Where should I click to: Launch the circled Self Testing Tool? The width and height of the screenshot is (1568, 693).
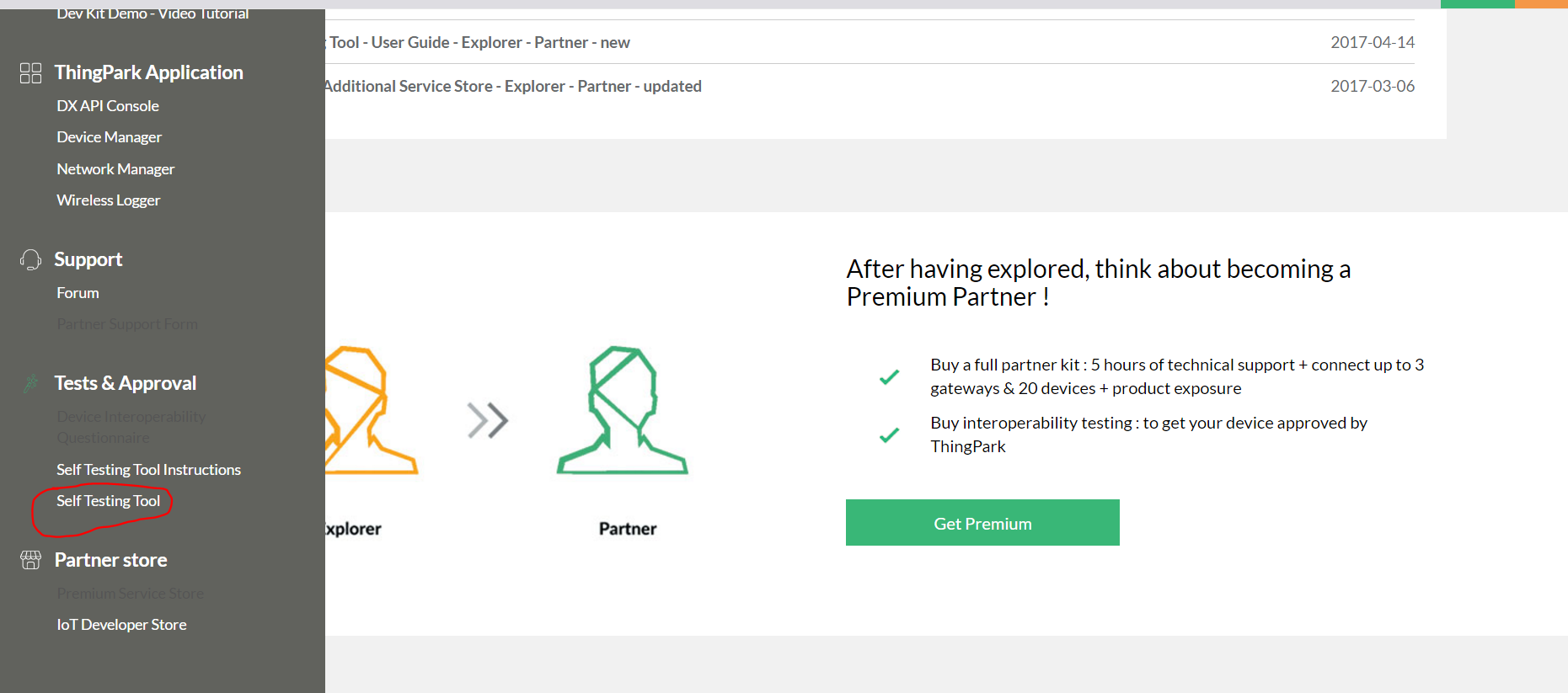(108, 501)
